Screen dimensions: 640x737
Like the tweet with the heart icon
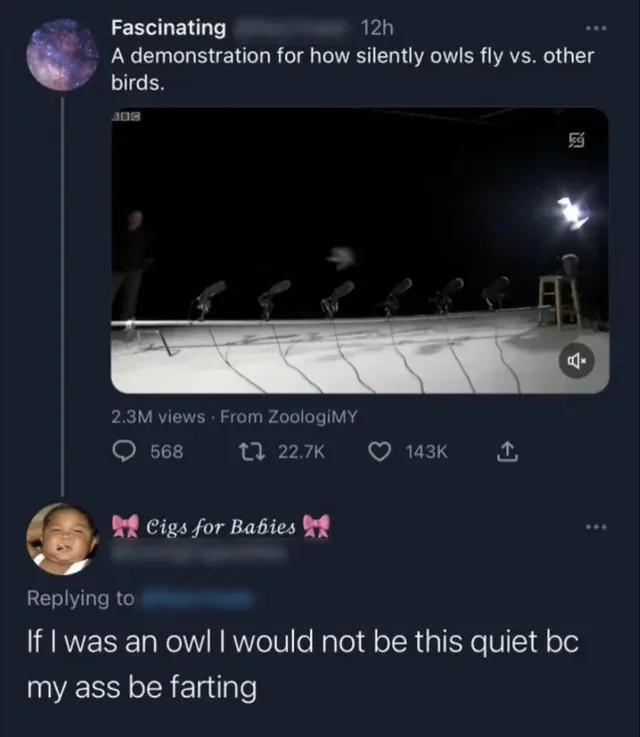379,451
